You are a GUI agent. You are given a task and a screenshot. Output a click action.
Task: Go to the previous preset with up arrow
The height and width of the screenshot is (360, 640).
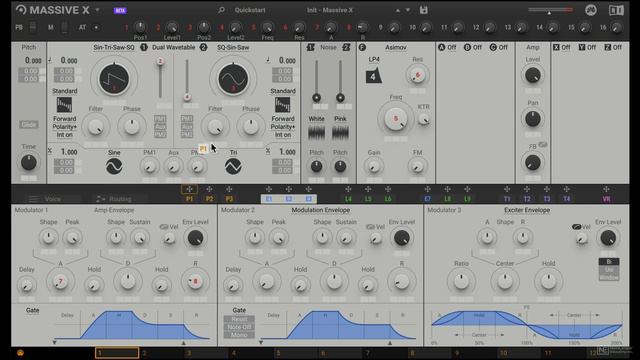coord(398,10)
